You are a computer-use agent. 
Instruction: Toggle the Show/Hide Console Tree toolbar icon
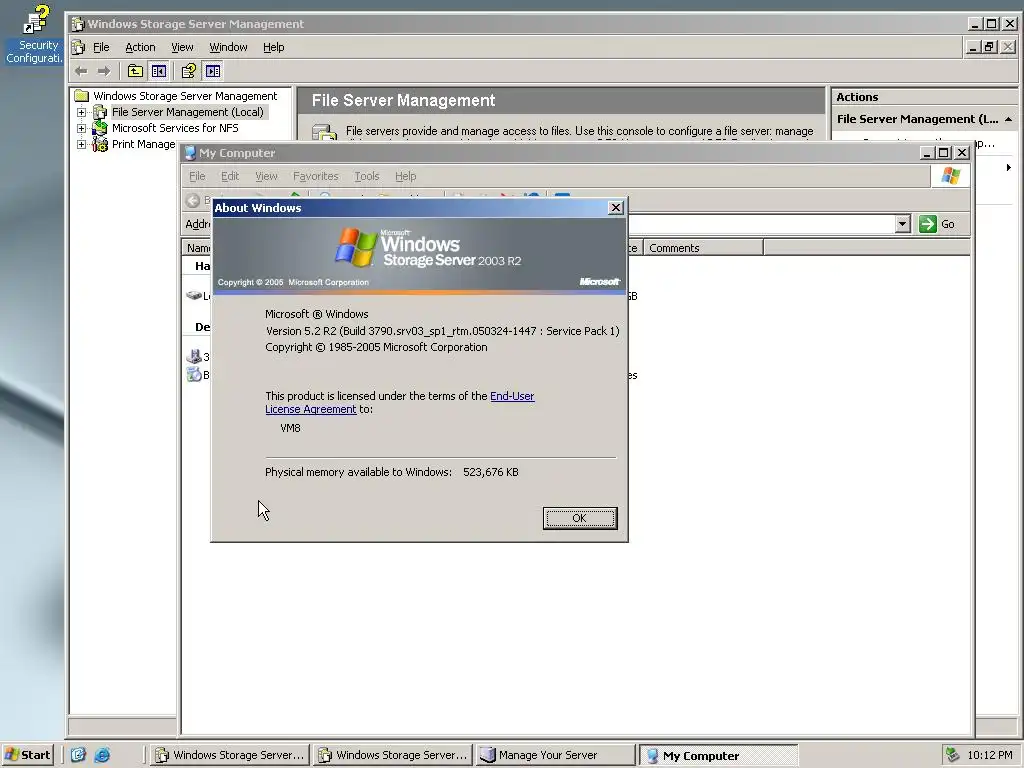coord(159,71)
